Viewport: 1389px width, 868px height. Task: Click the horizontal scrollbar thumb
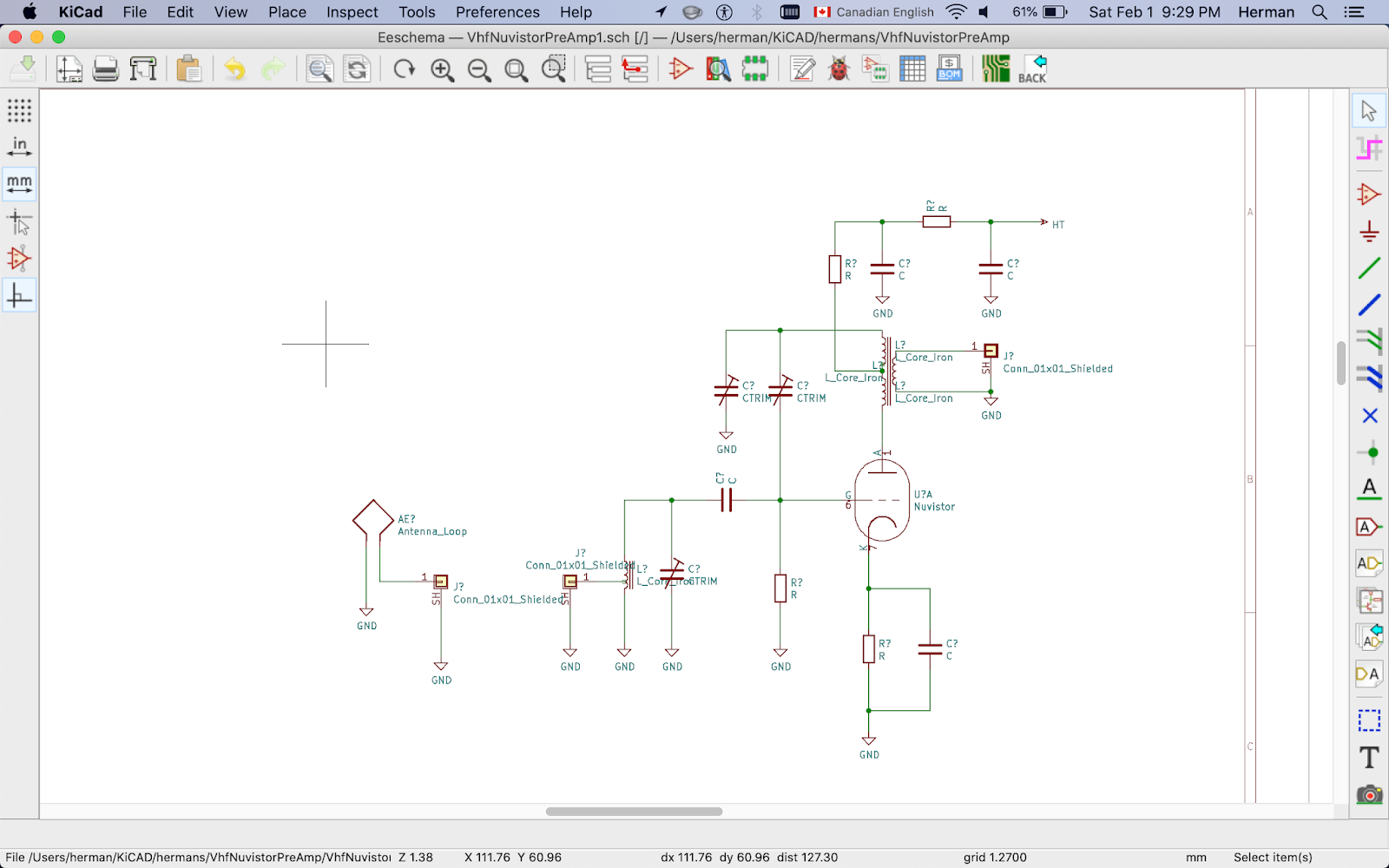(634, 812)
